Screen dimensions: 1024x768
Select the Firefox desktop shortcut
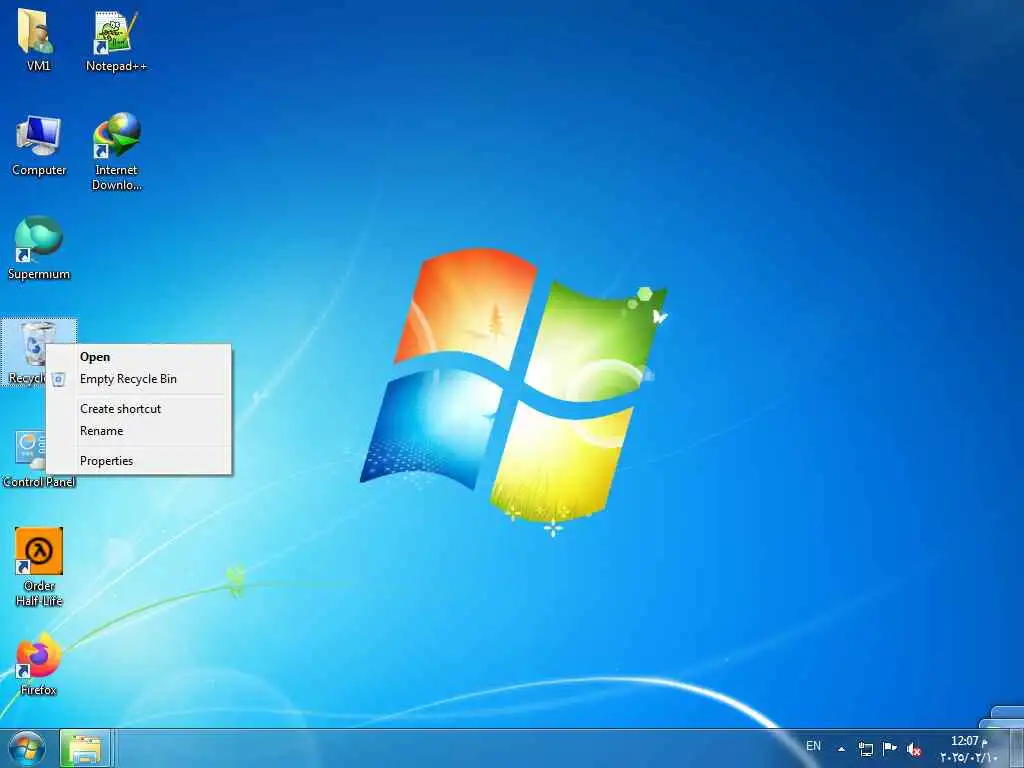point(38,664)
